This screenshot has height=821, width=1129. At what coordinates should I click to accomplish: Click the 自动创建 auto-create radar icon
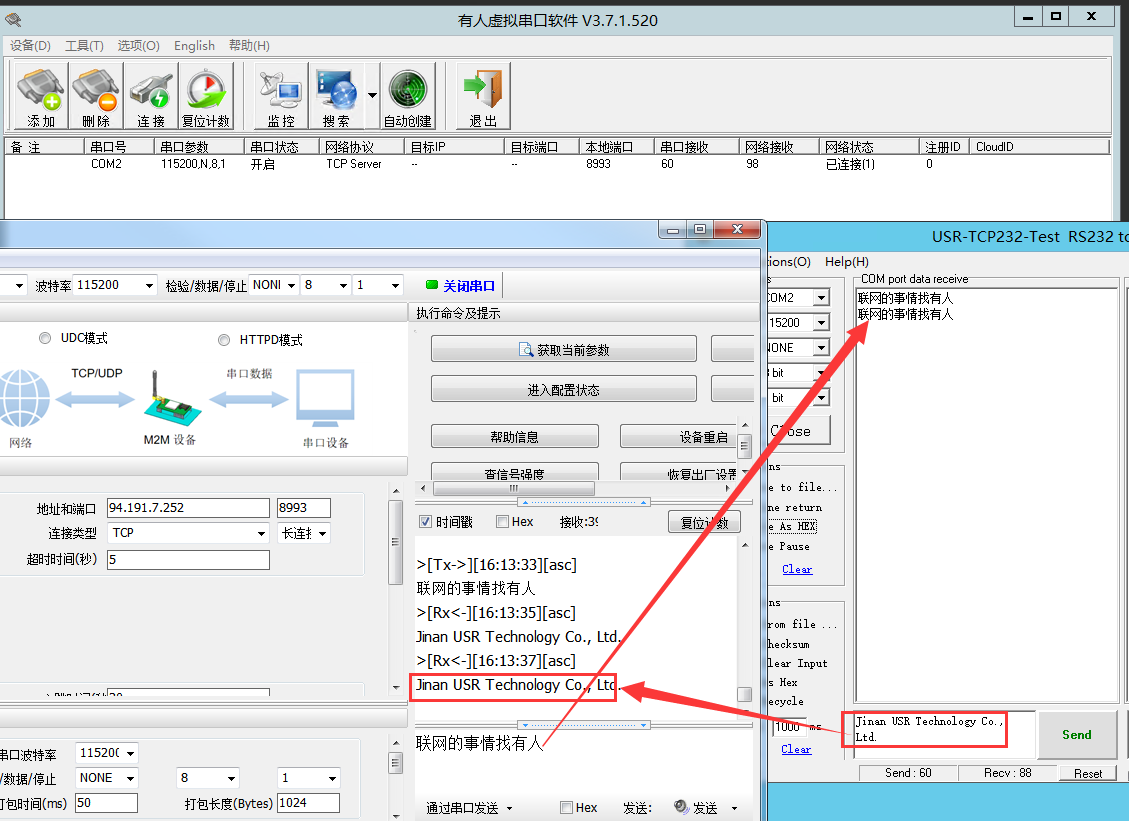click(x=407, y=97)
